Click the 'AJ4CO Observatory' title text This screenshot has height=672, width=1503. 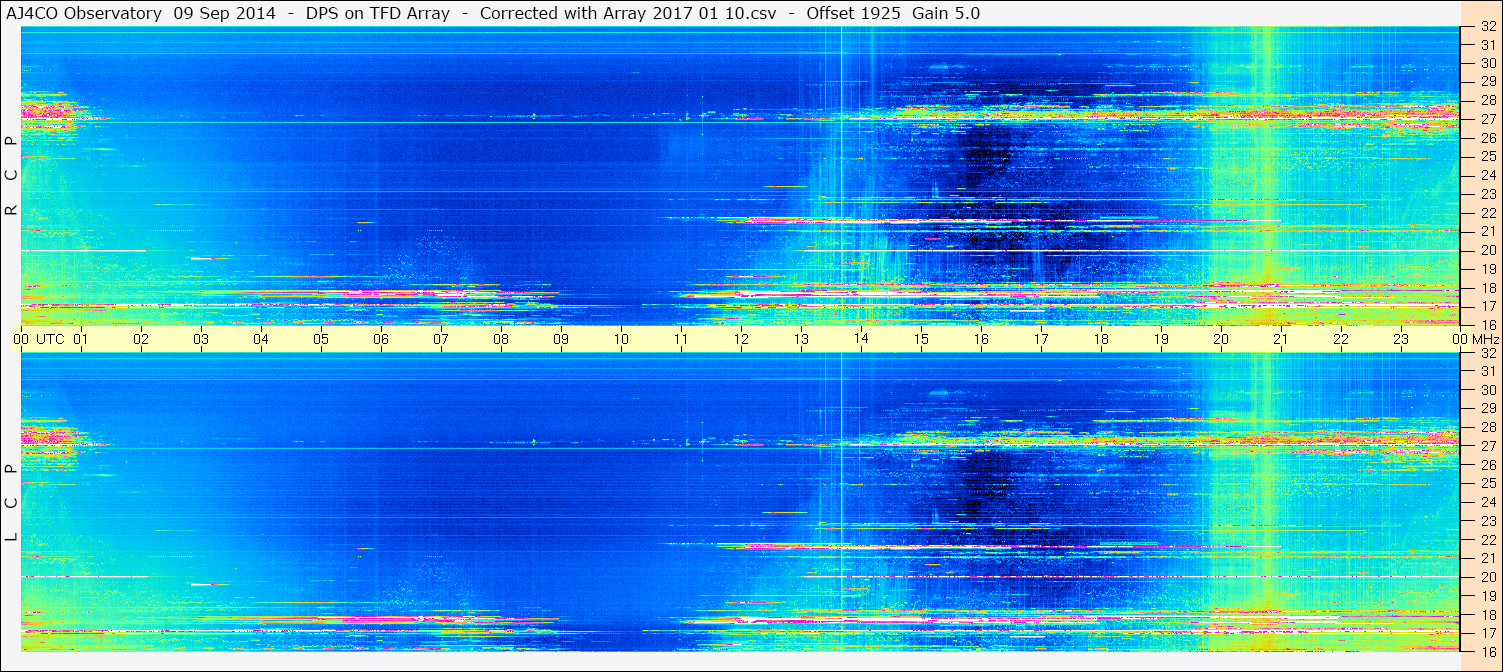[86, 14]
